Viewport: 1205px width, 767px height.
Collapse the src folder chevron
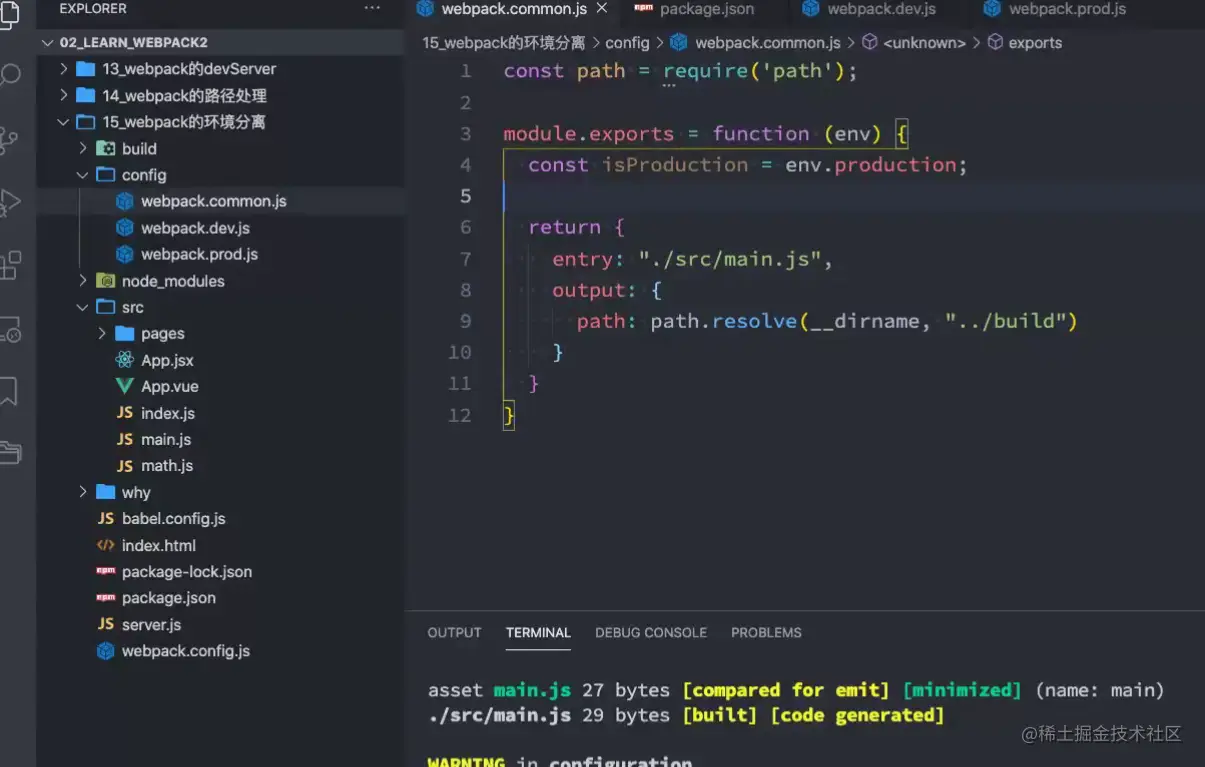click(83, 307)
